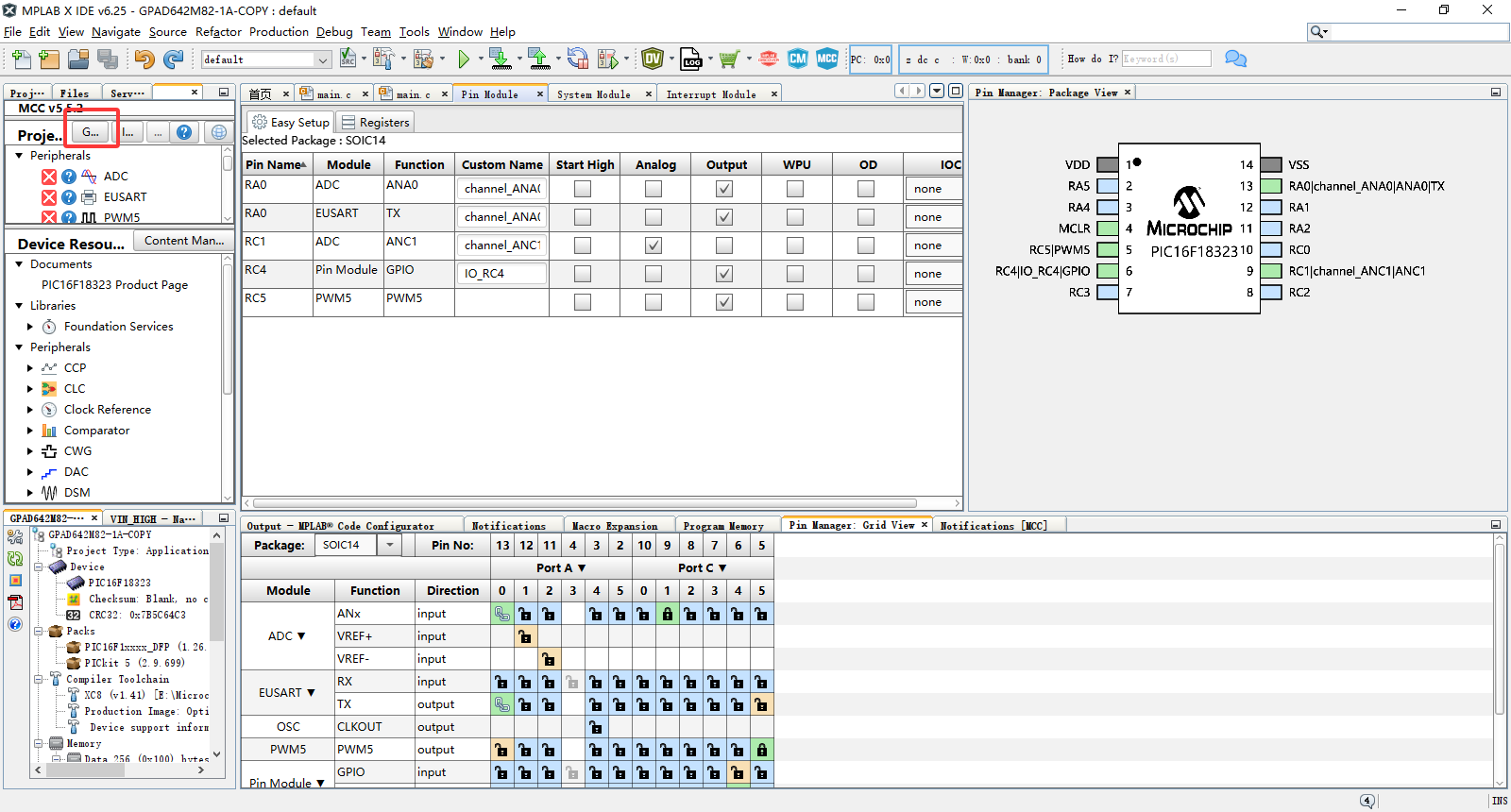Click the shopping cart icon
The width and height of the screenshot is (1511, 812).
728,59
